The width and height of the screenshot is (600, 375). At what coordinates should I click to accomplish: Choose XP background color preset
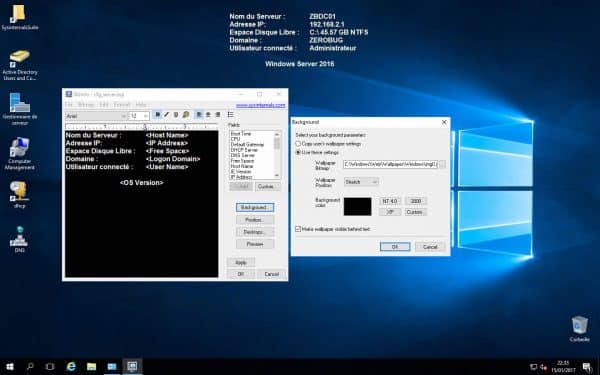pos(390,212)
